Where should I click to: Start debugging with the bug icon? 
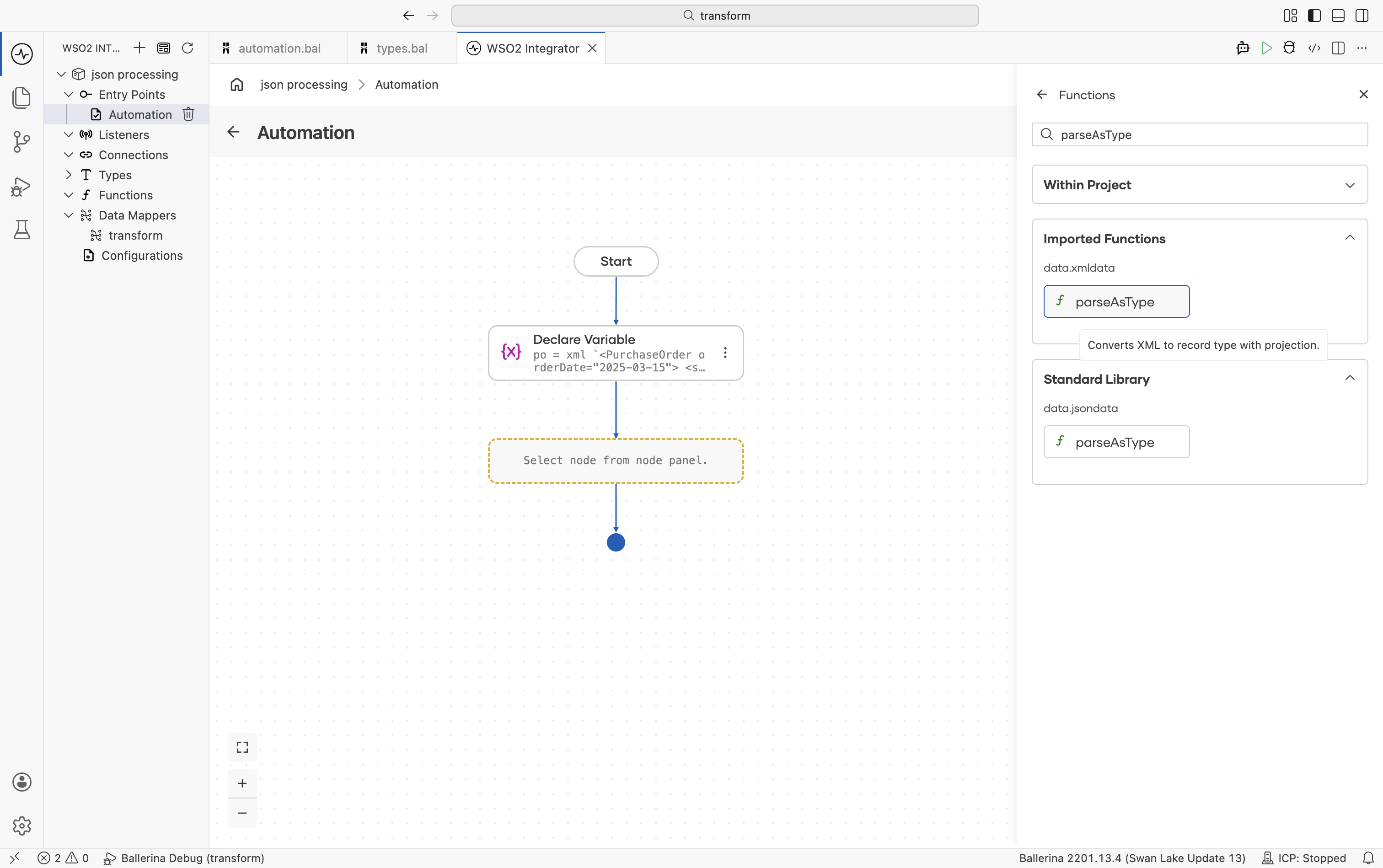click(x=1289, y=48)
